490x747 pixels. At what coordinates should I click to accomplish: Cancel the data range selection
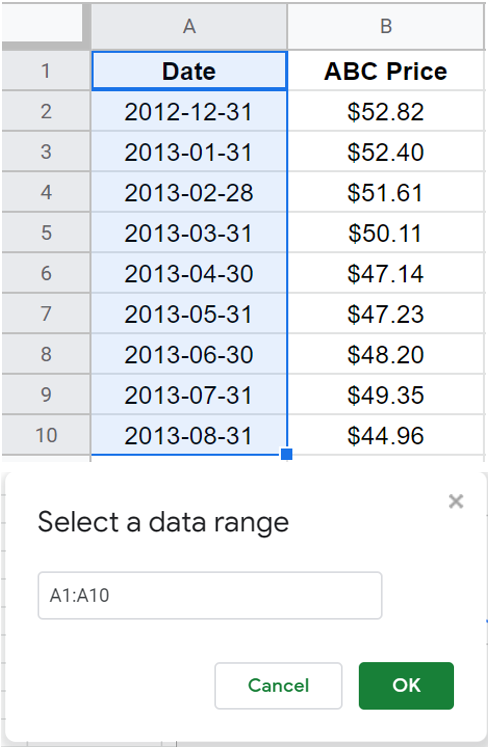[278, 686]
